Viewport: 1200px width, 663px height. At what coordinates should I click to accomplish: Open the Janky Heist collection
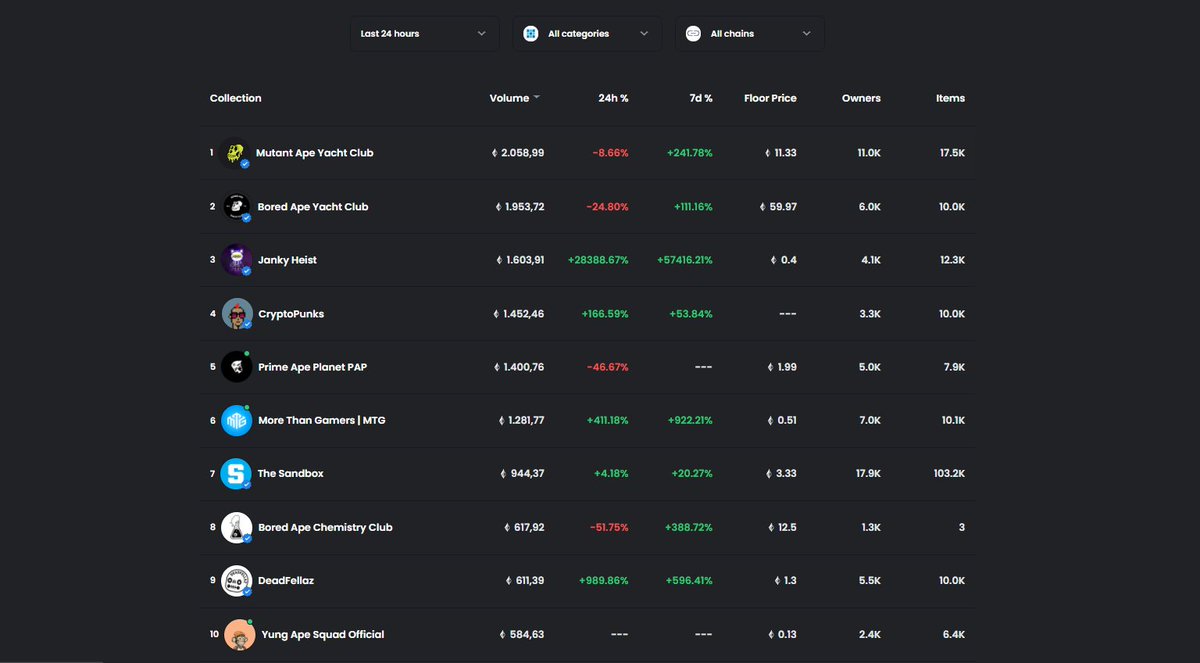pyautogui.click(x=287, y=260)
